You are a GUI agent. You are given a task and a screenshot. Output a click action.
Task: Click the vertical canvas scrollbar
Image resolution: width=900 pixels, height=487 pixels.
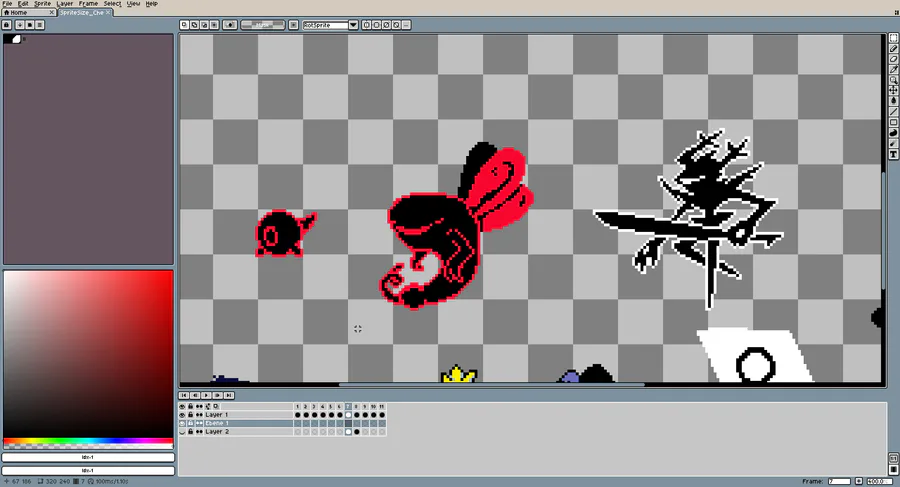tap(883, 230)
